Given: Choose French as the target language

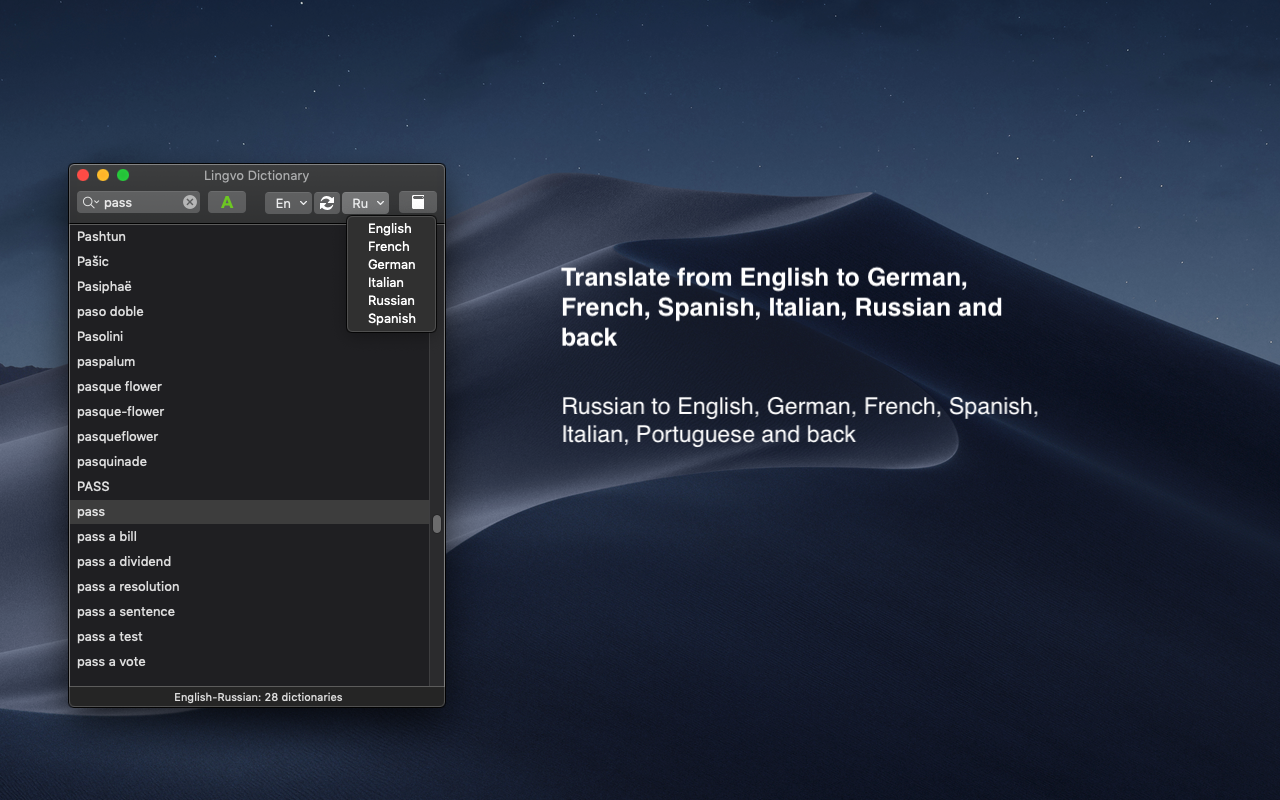Looking at the screenshot, I should point(389,247).
